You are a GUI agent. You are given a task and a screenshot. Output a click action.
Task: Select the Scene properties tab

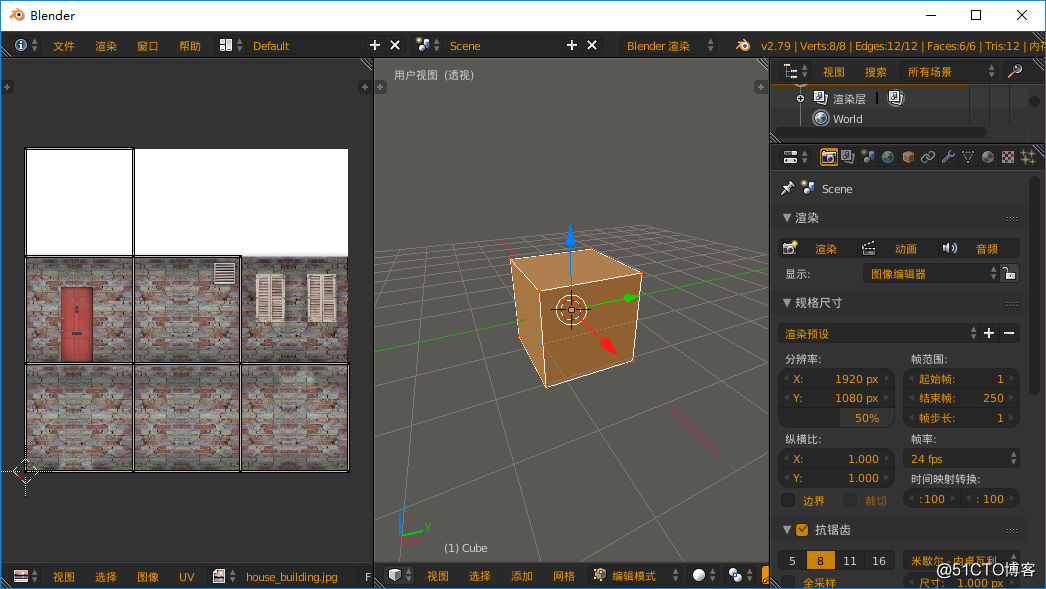pos(868,157)
